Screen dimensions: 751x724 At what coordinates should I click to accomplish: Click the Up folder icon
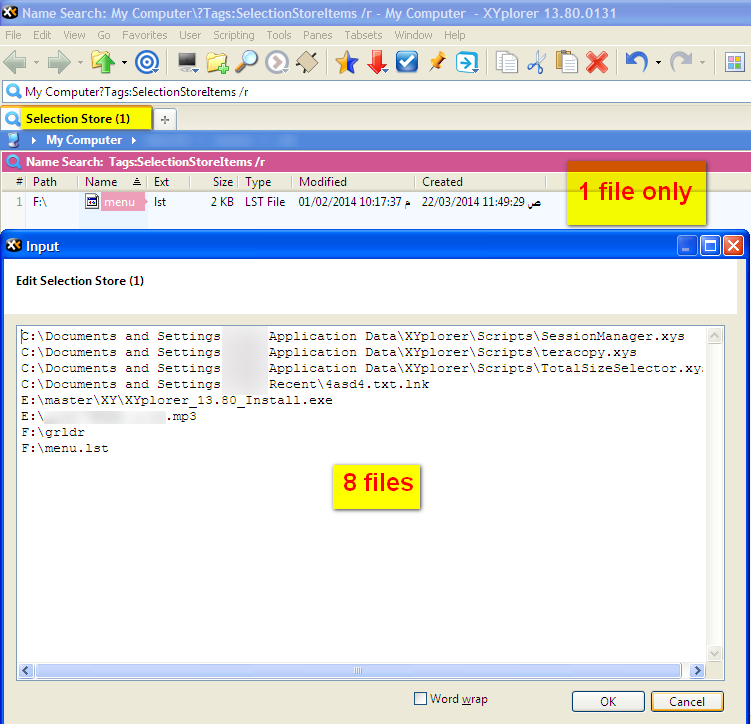pyautogui.click(x=103, y=63)
